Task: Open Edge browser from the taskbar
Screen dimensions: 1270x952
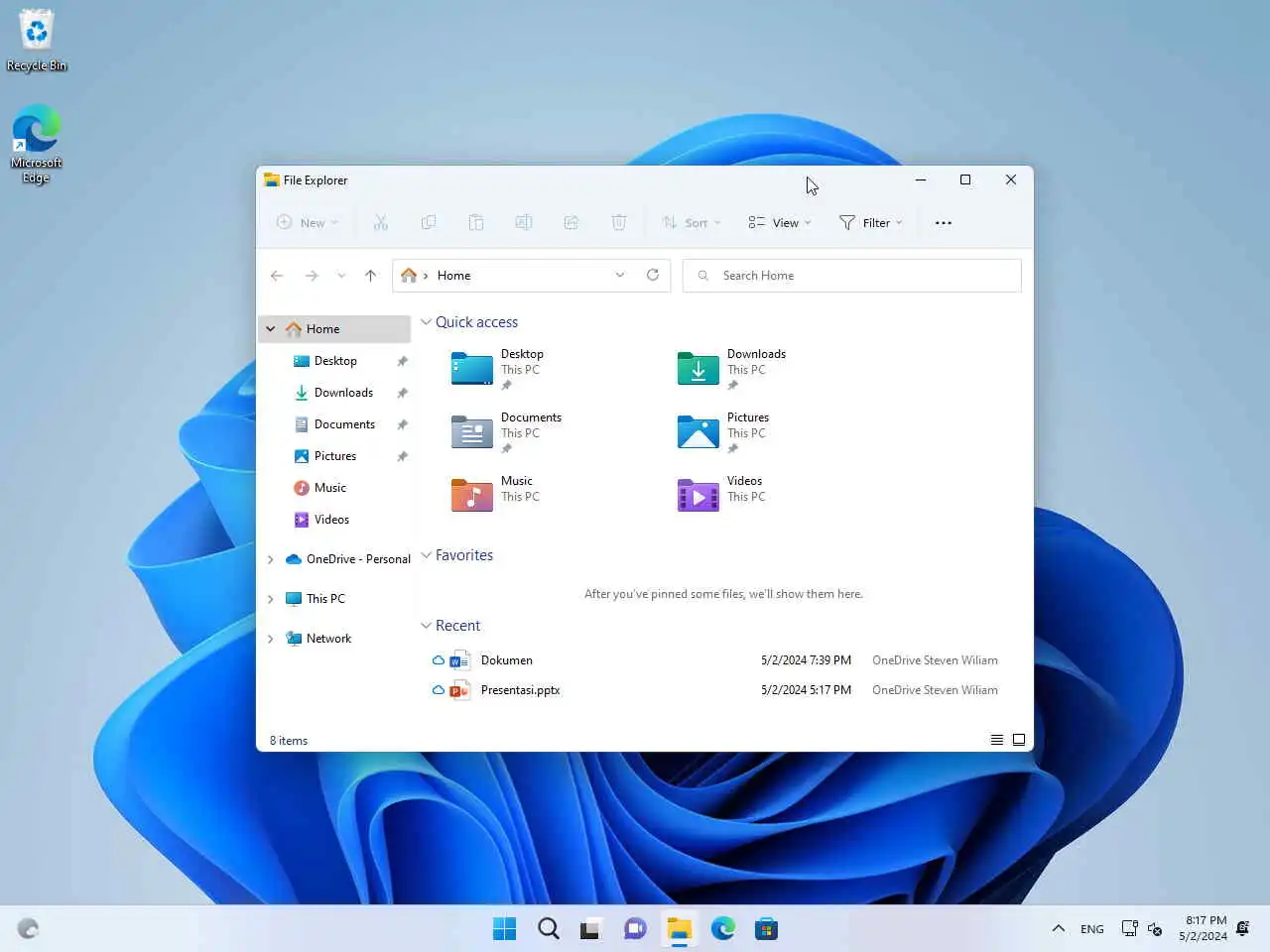Action: [x=722, y=929]
